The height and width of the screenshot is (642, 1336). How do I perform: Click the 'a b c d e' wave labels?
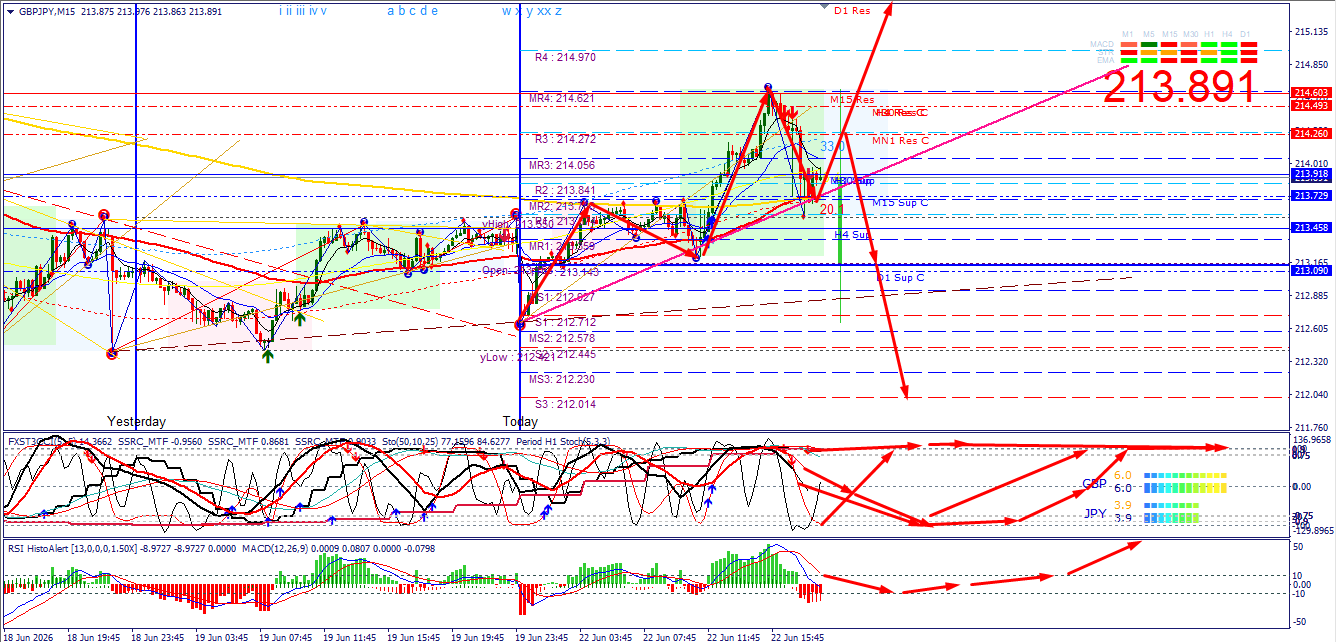tap(413, 11)
